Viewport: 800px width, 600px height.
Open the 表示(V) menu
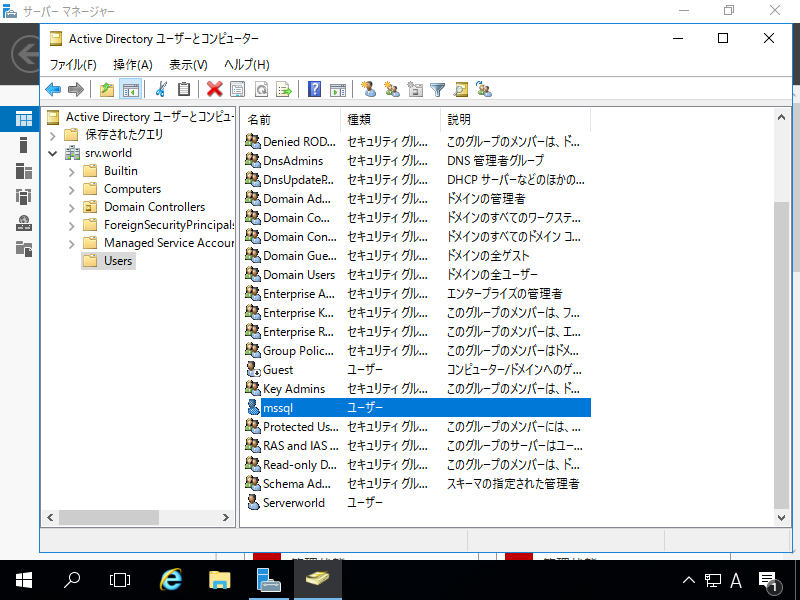tap(188, 65)
